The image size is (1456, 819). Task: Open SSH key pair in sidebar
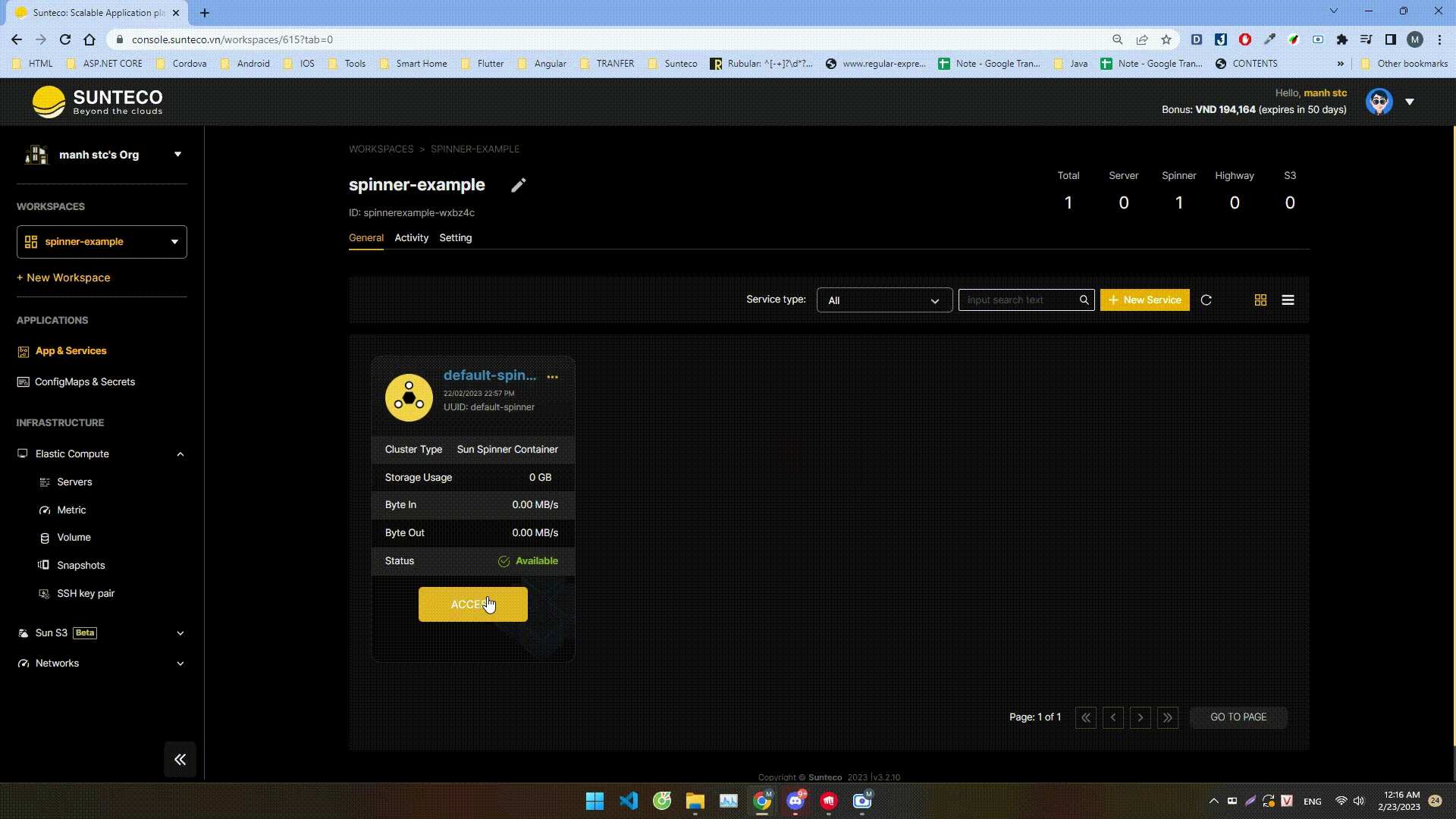tap(86, 594)
